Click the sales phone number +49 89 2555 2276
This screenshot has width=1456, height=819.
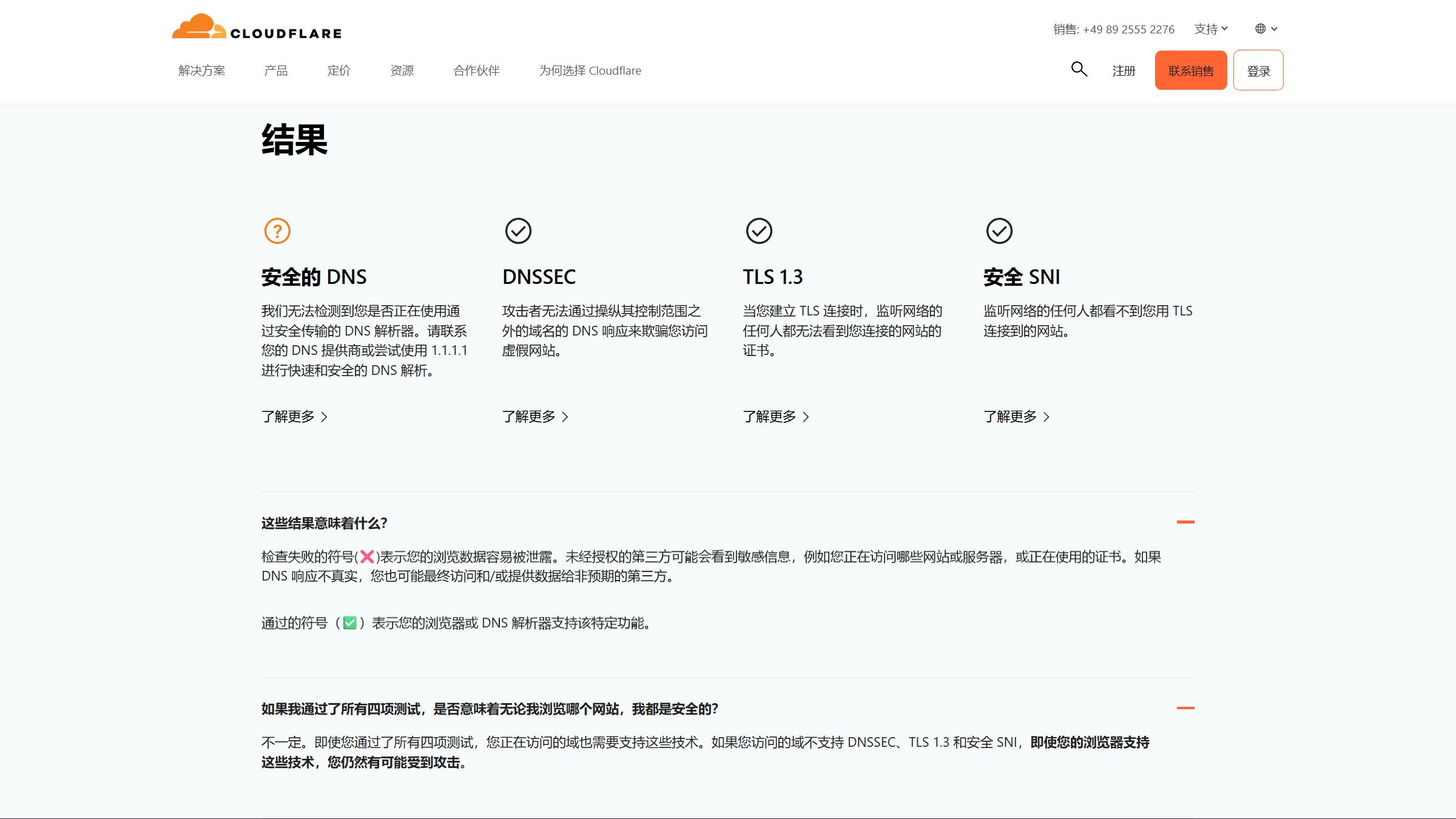[x=1128, y=29]
